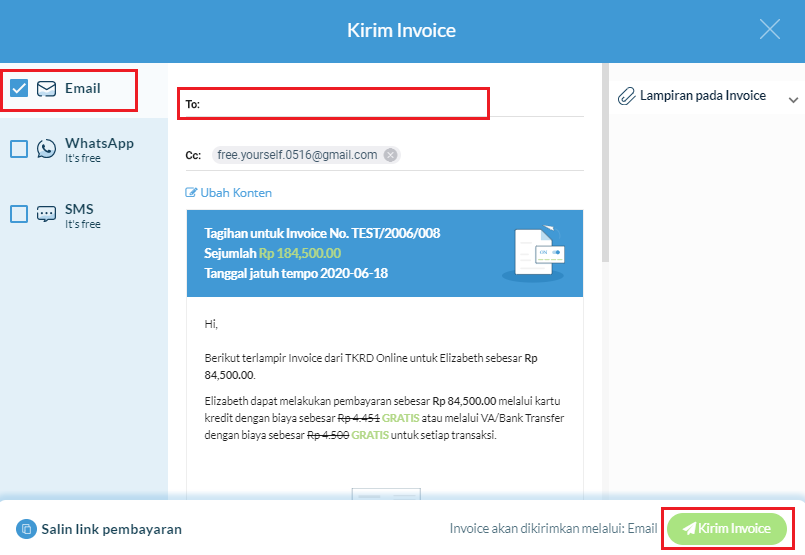This screenshot has width=805, height=555.
Task: Click the Email envelope icon
Action: pos(46,89)
